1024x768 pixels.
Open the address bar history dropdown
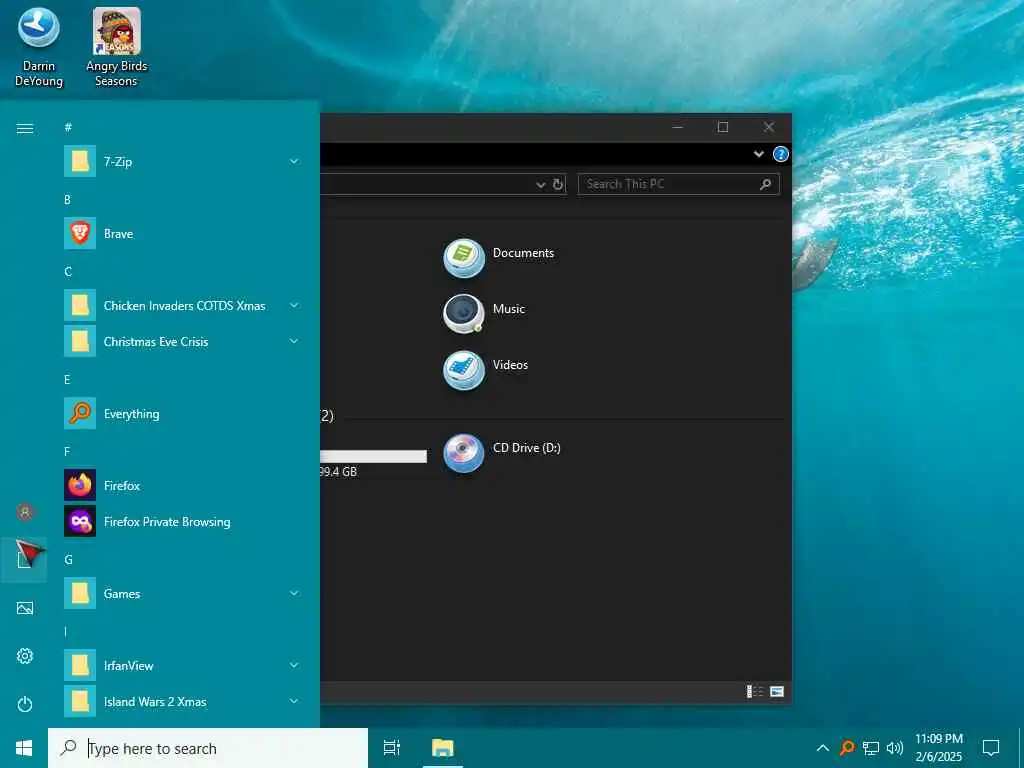(x=541, y=185)
